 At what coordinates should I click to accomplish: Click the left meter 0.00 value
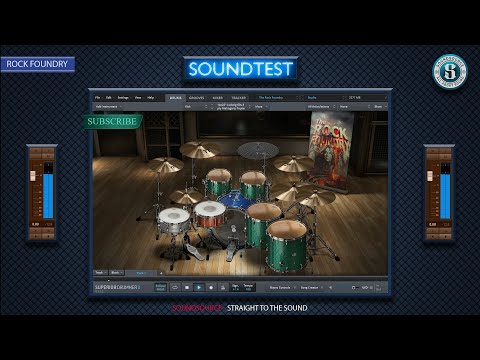35,224
